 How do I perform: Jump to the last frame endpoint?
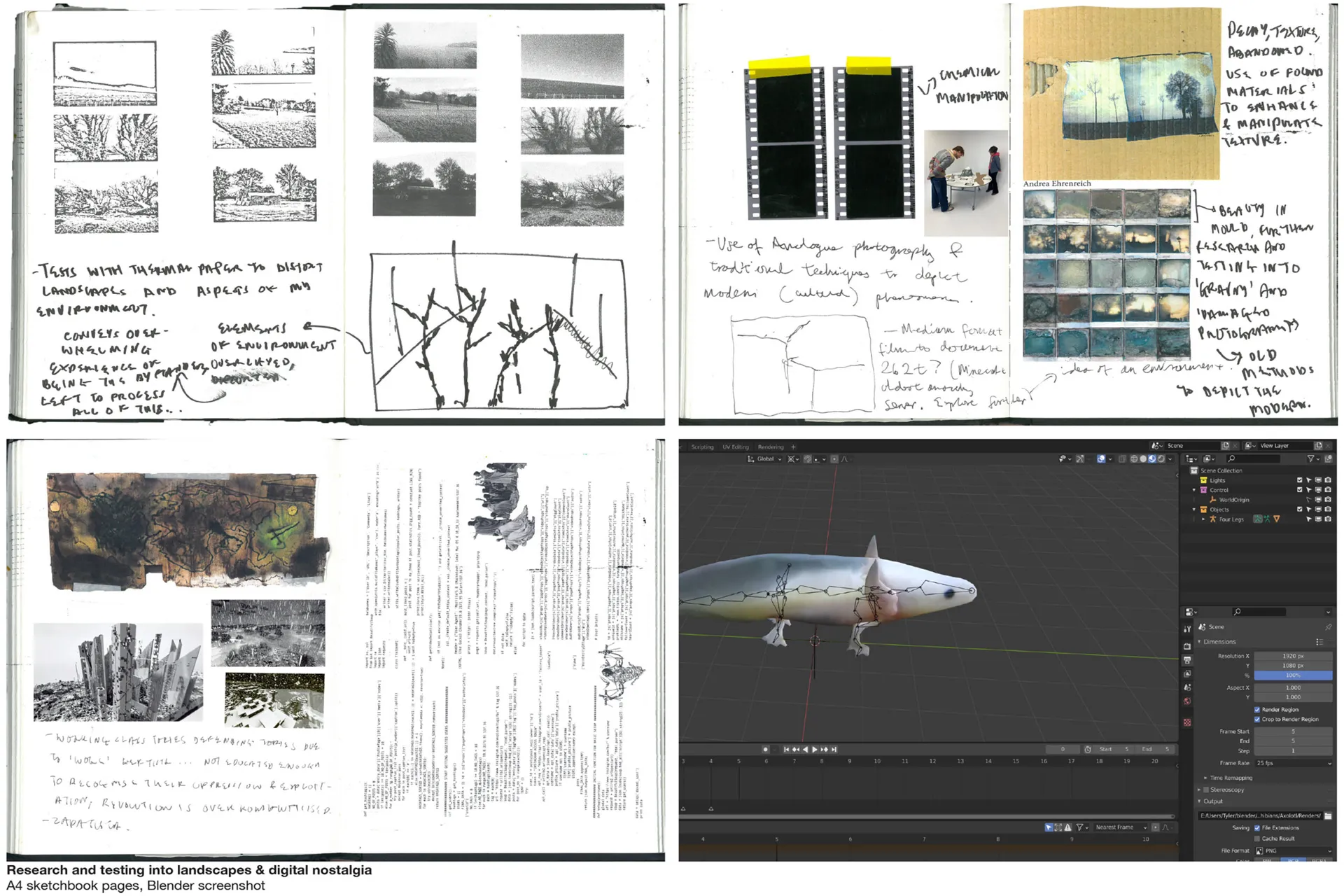[834, 750]
